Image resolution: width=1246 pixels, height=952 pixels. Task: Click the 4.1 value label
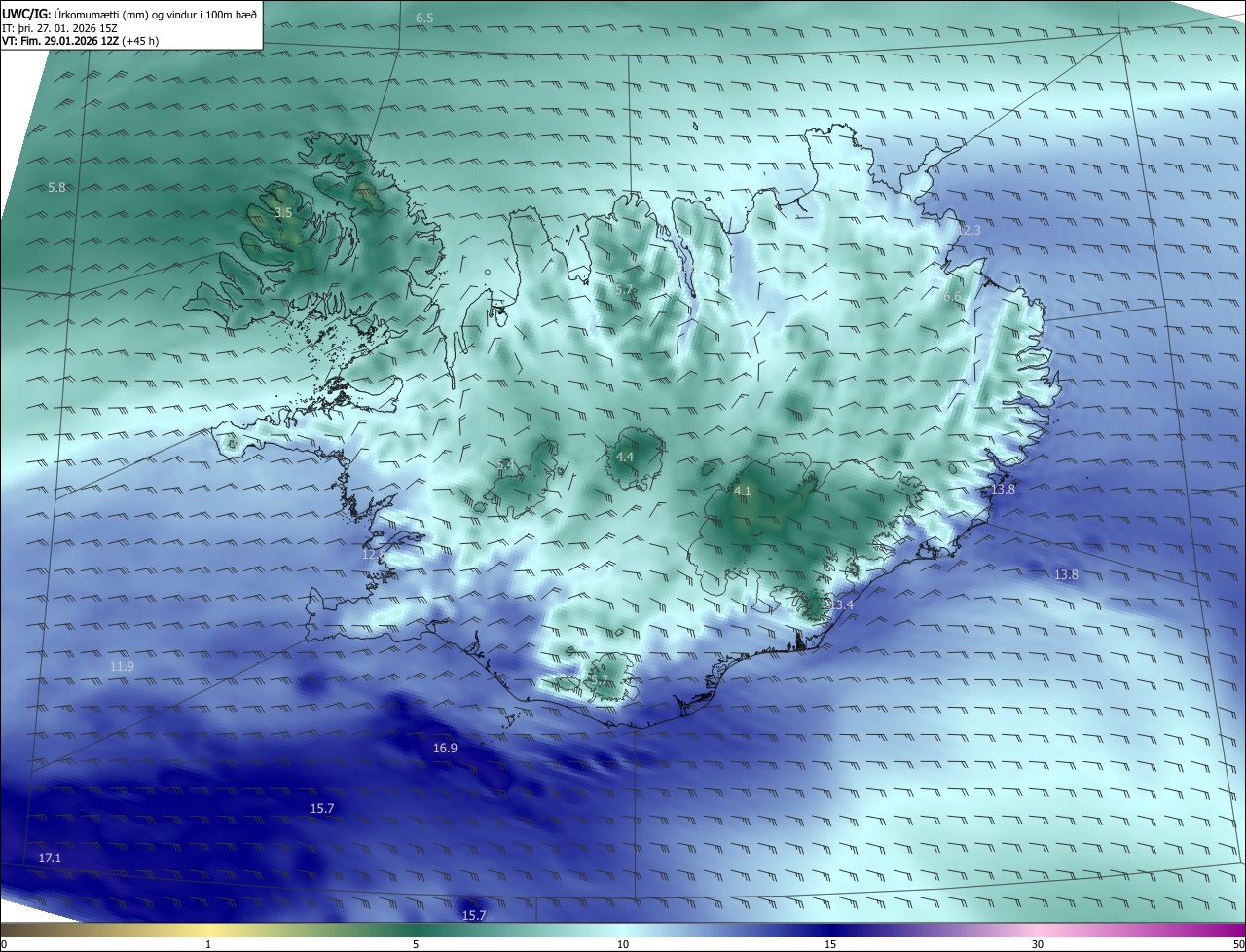point(743,492)
